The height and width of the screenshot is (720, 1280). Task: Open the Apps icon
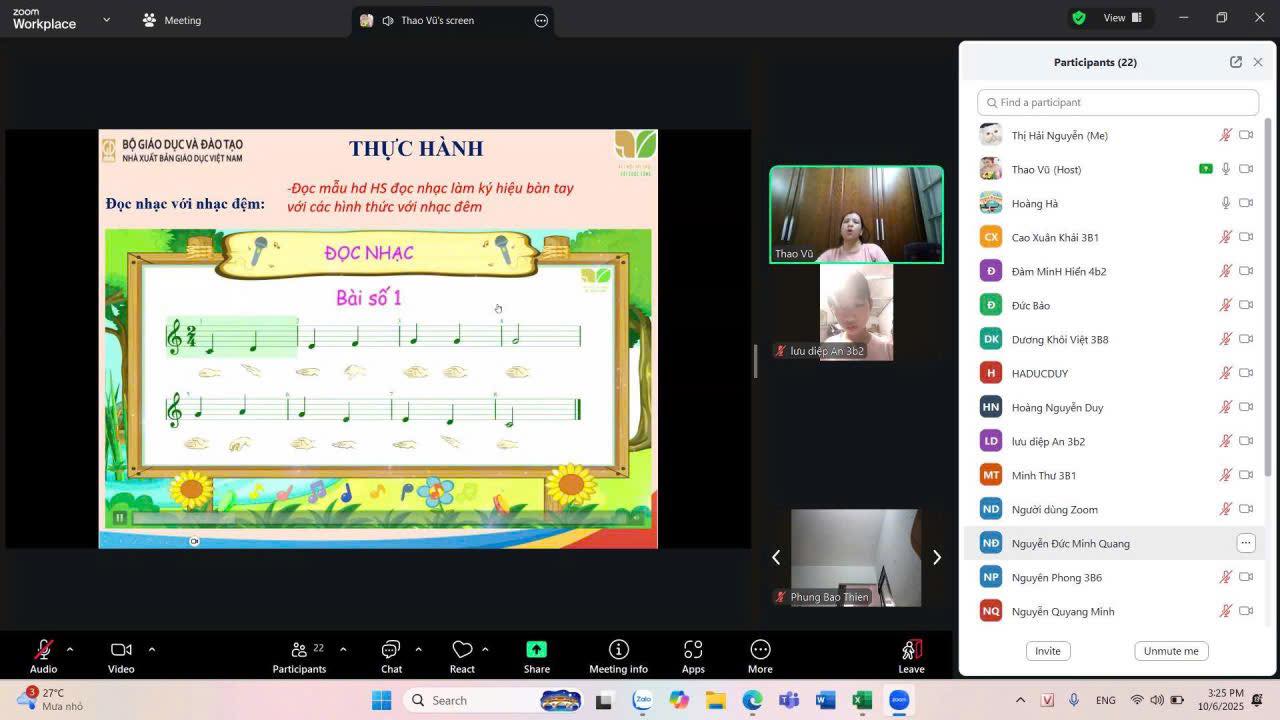click(693, 650)
